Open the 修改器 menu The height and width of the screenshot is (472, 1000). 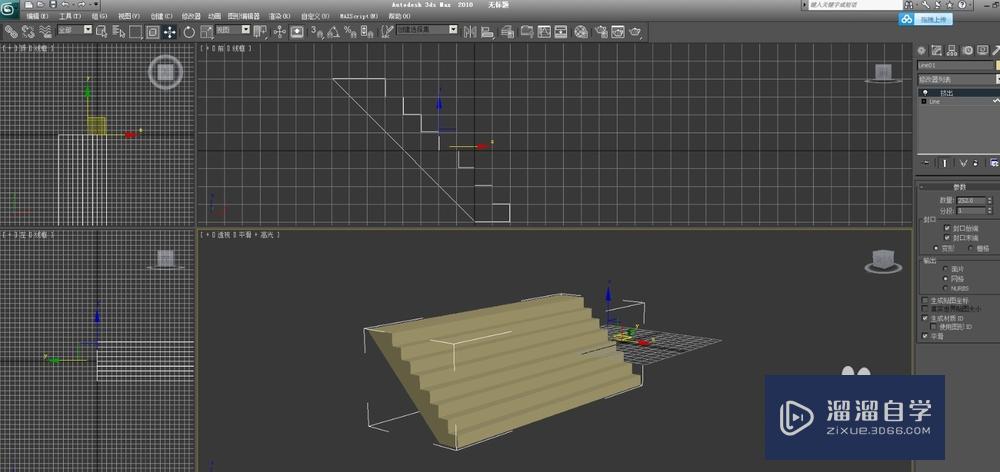pyautogui.click(x=191, y=16)
